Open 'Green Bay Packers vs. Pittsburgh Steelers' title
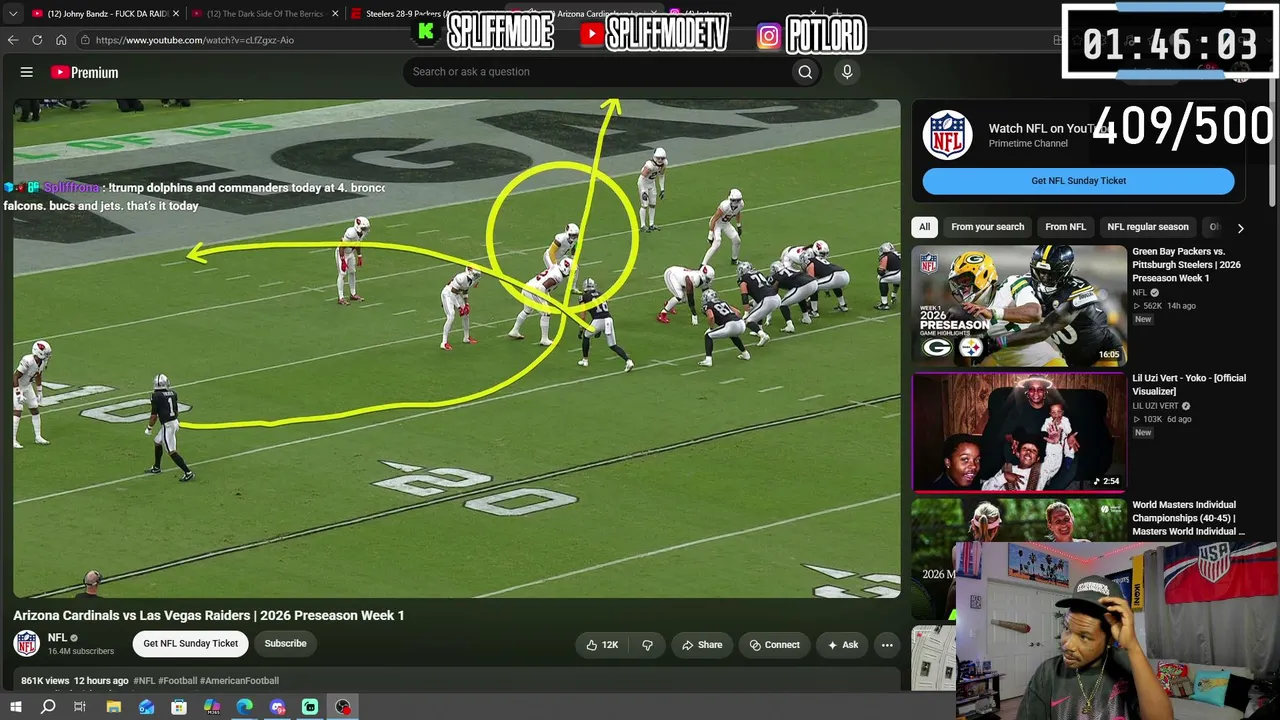1280x720 pixels. (1189, 265)
